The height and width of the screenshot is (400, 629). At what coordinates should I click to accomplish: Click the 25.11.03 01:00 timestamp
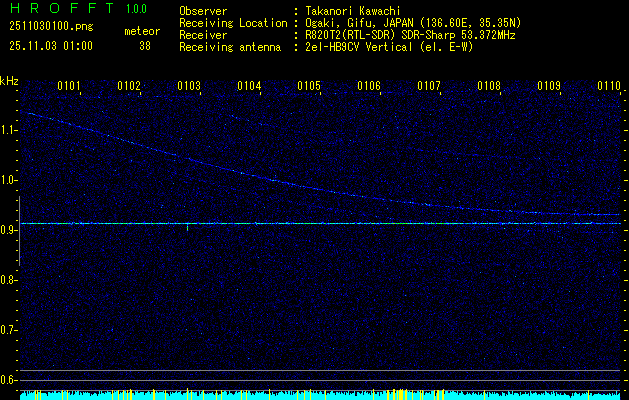coord(50,45)
